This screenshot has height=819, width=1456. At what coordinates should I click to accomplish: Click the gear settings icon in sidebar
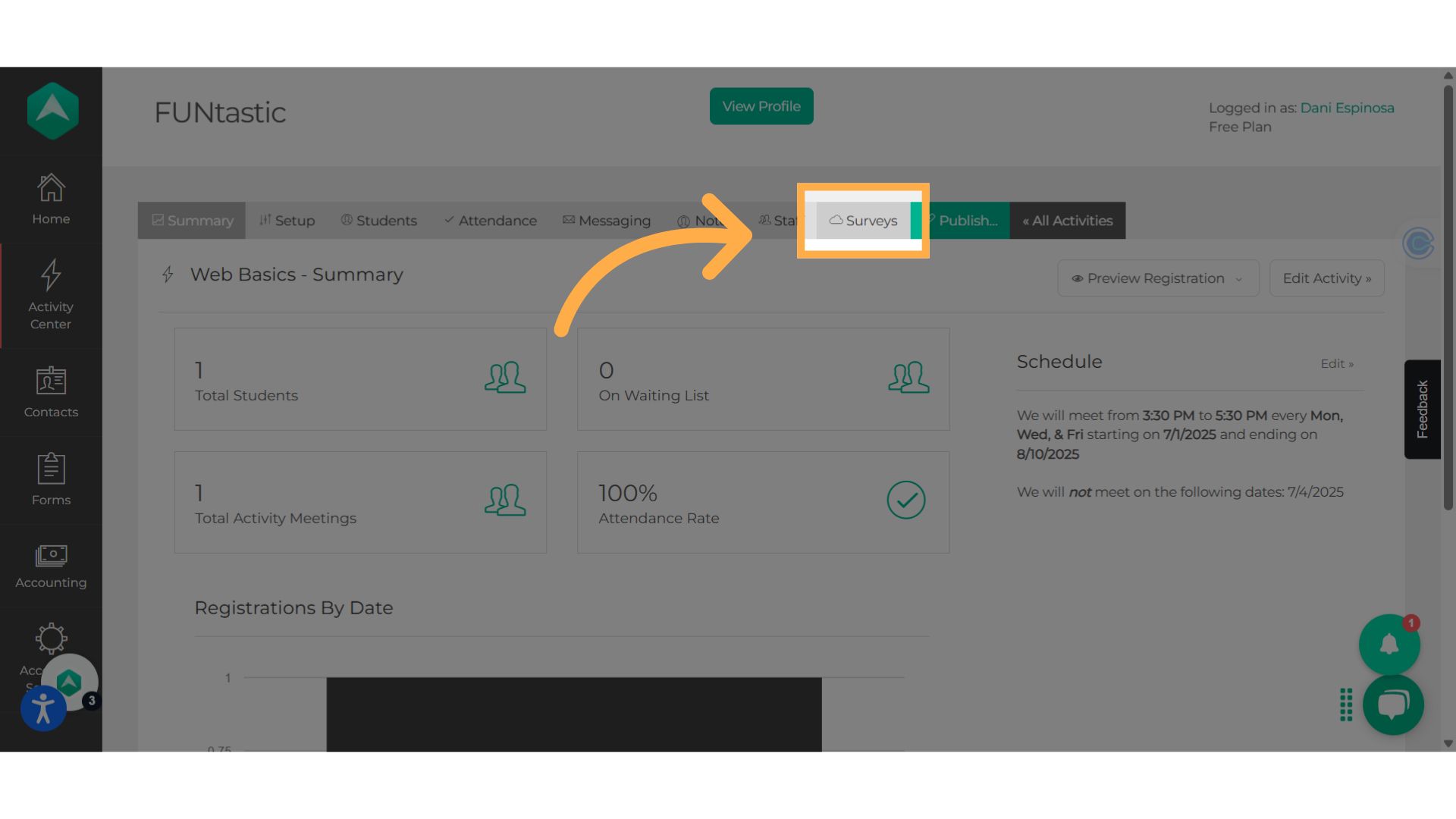coord(51,639)
